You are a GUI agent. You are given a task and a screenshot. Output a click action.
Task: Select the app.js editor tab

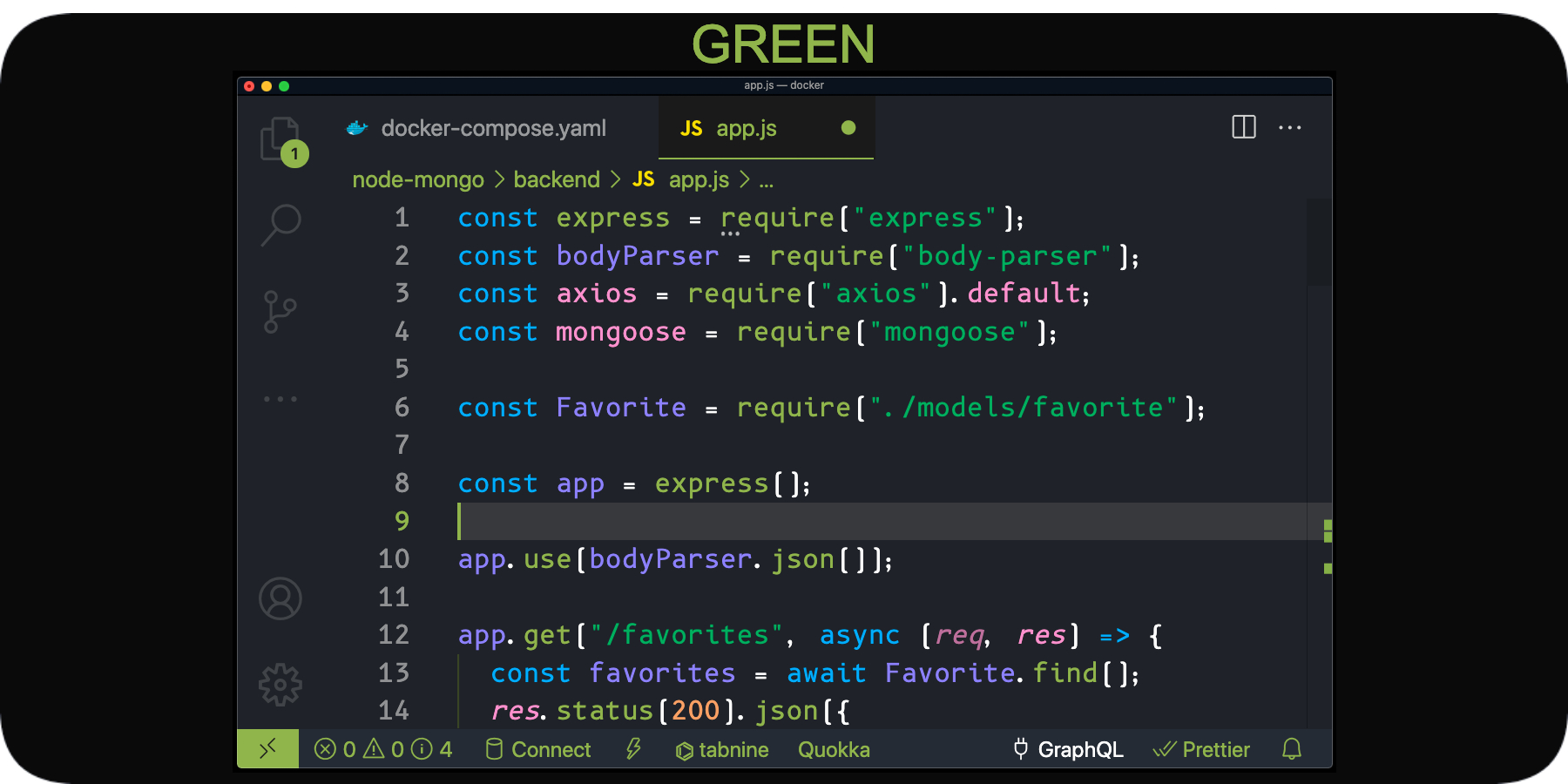pyautogui.click(x=746, y=127)
